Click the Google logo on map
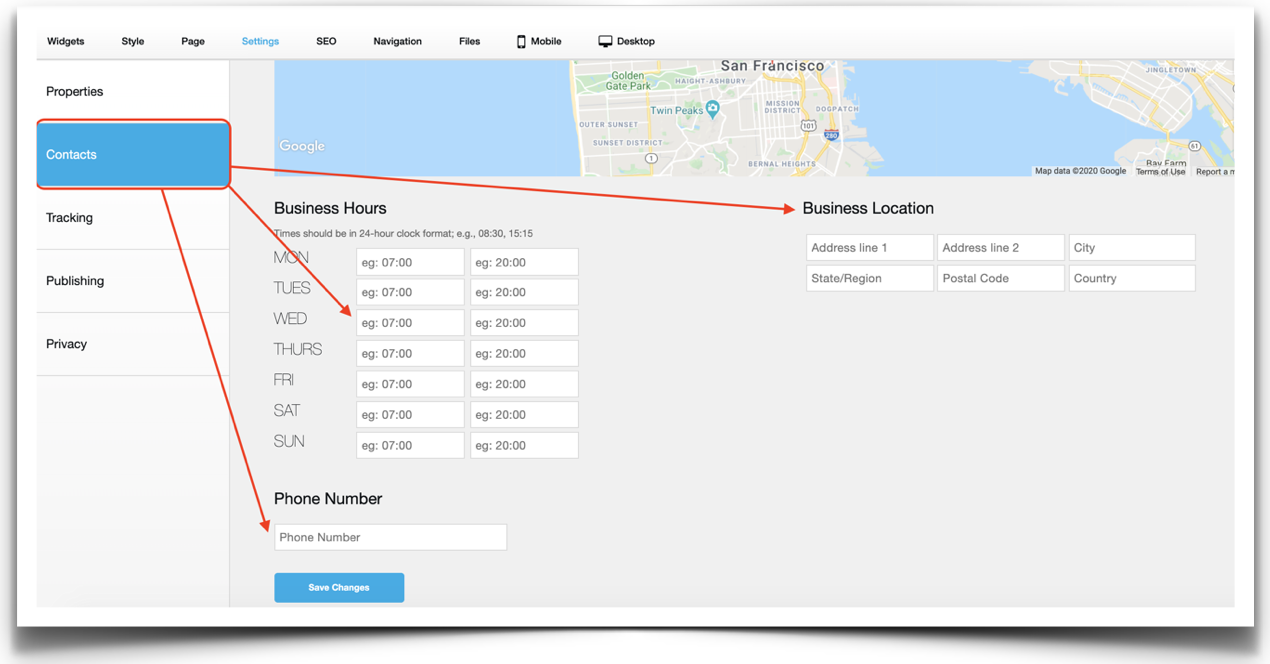Screen dimensions: 1270x664 tap(302, 146)
